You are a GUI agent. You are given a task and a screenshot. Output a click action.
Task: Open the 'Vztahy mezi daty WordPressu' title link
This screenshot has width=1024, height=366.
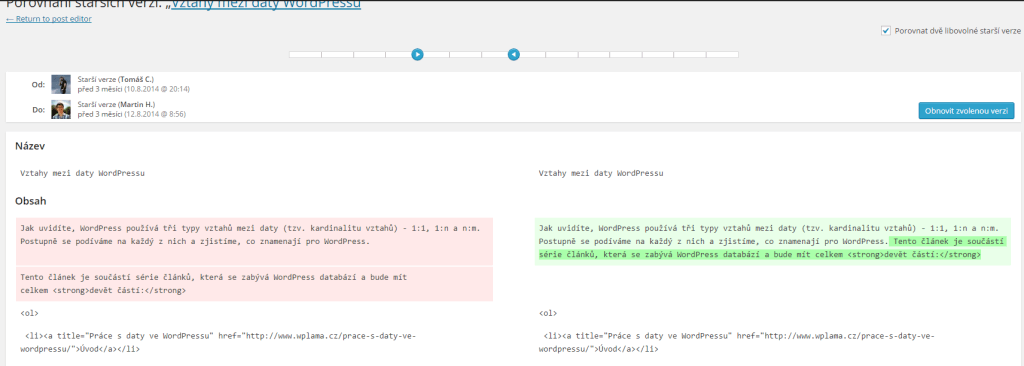[x=265, y=5]
